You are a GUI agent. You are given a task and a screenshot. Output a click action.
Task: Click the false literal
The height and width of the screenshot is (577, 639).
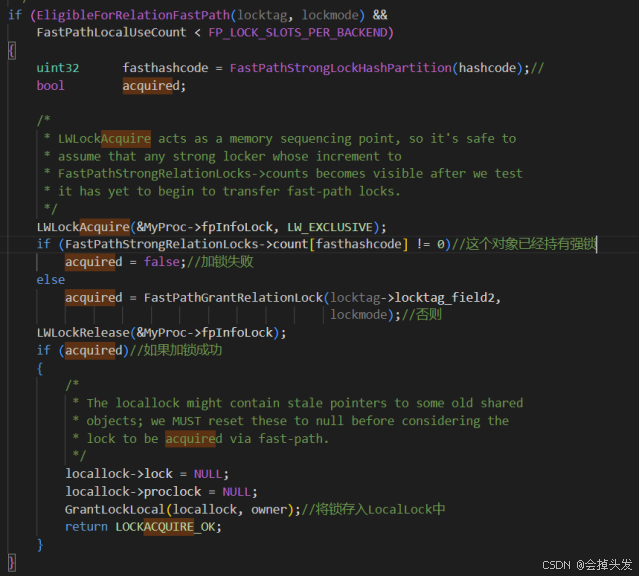[161, 262]
